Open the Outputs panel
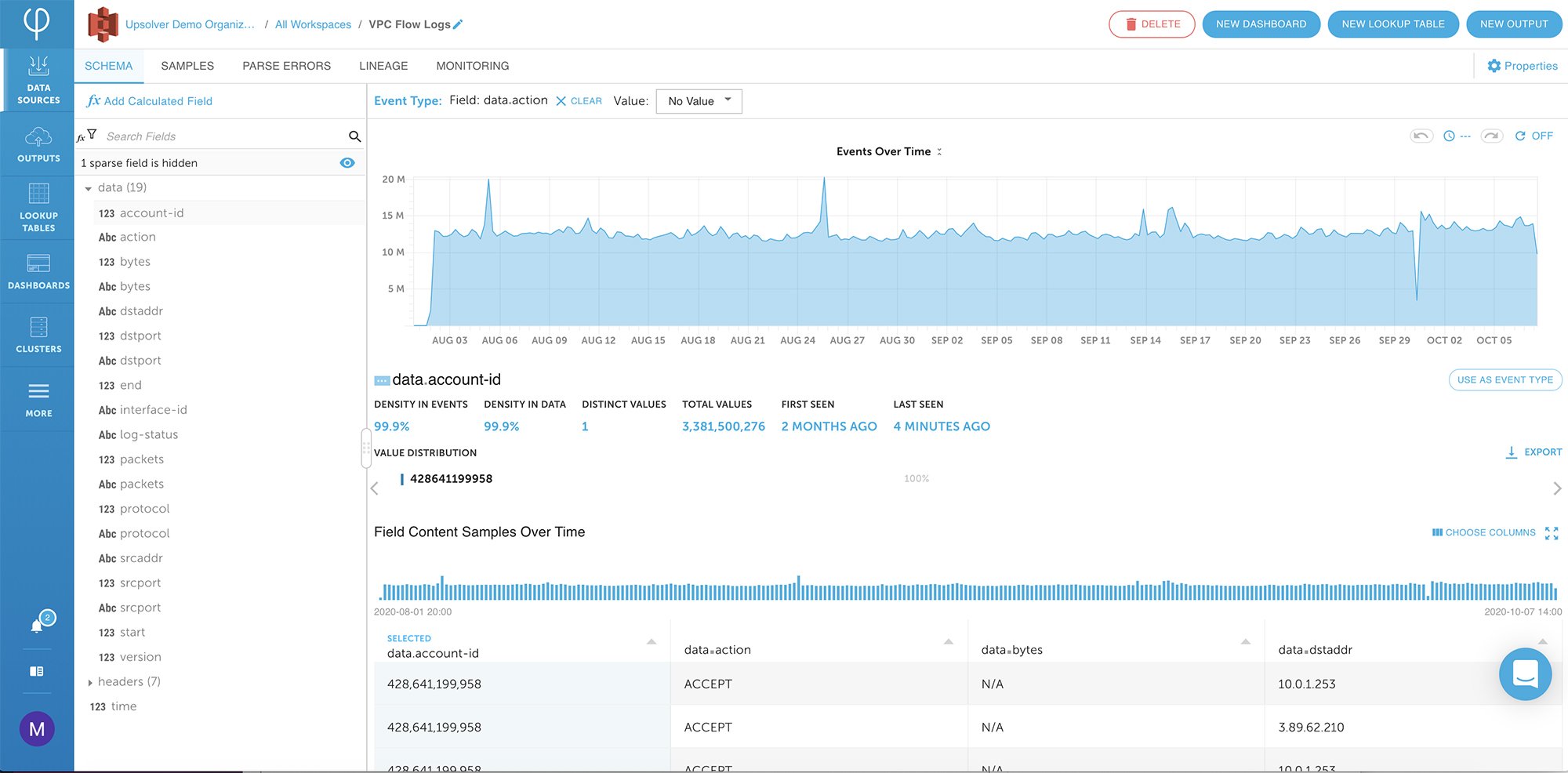 pyautogui.click(x=37, y=144)
